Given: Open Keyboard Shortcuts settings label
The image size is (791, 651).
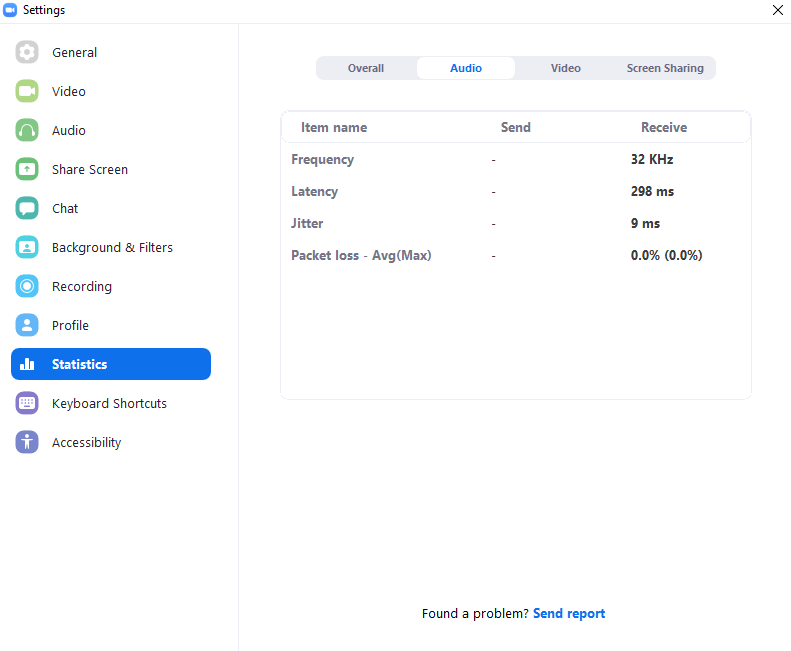Looking at the screenshot, I should pos(109,403).
